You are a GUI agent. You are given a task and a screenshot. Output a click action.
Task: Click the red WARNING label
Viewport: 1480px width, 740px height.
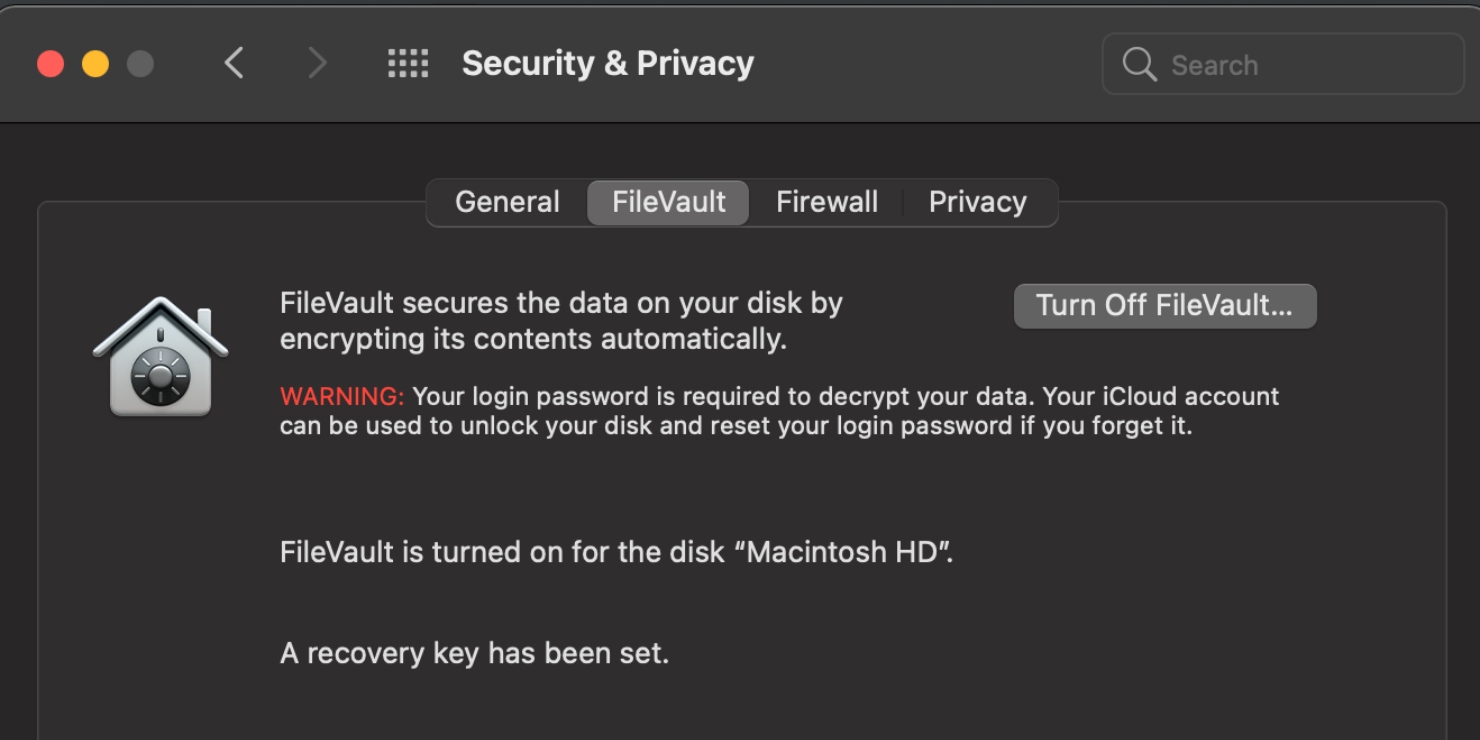click(342, 396)
